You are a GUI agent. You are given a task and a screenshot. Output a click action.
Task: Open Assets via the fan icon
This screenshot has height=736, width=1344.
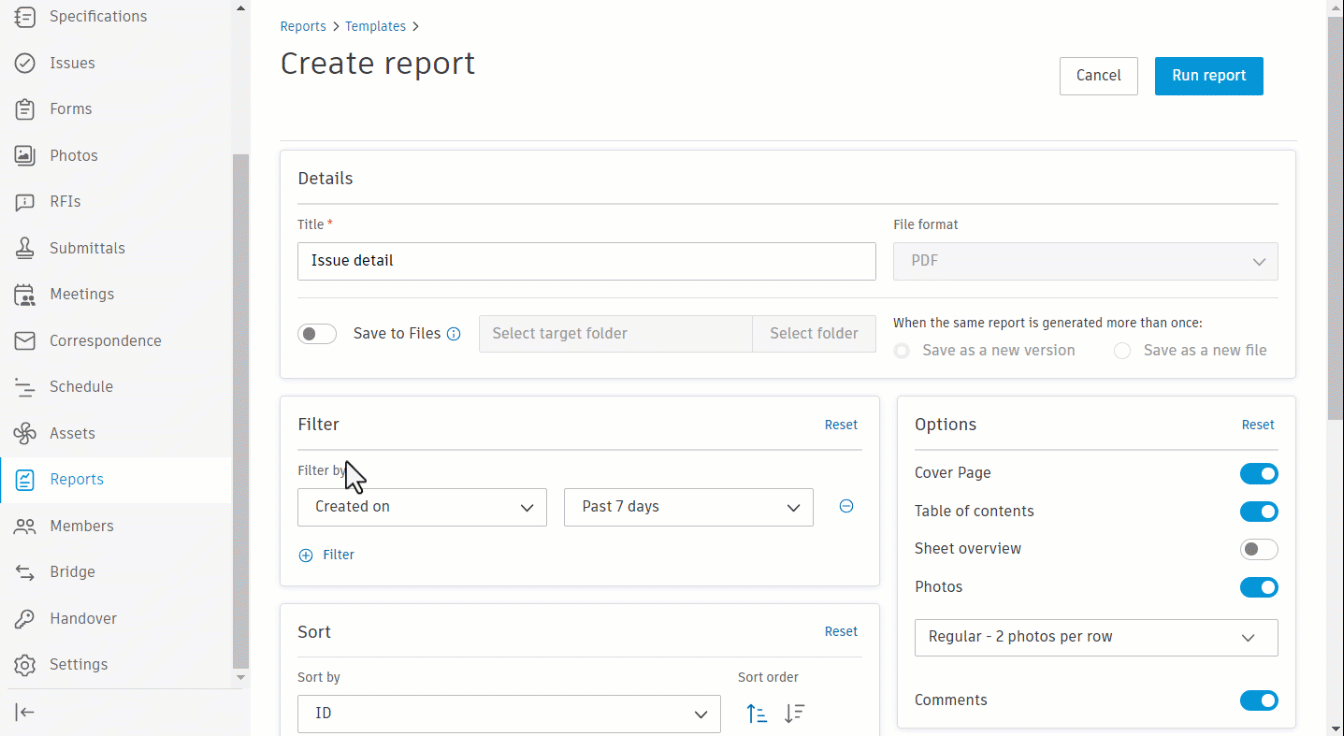pos(25,433)
